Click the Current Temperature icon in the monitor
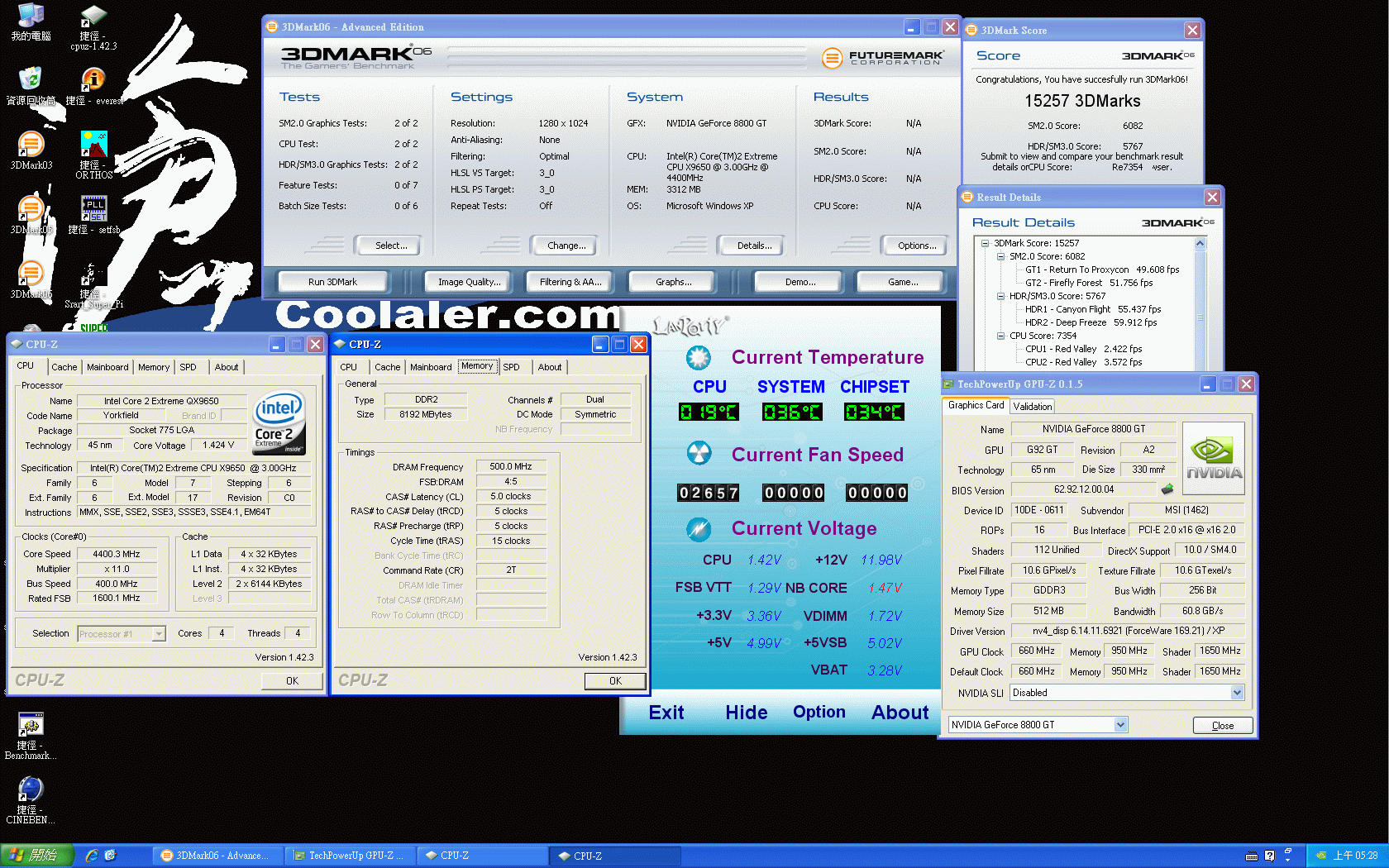This screenshot has height=868, width=1389. click(x=699, y=357)
